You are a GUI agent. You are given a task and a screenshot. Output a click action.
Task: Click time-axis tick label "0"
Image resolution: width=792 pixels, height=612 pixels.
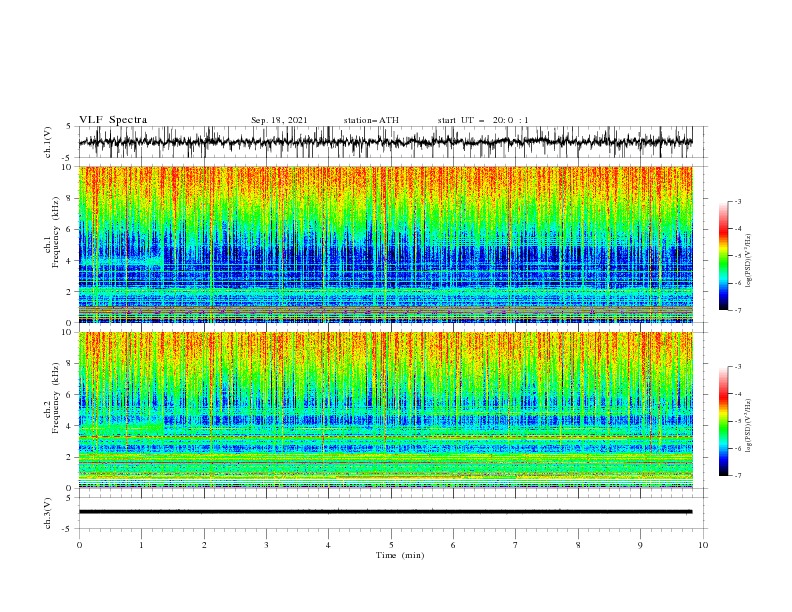[x=79, y=545]
